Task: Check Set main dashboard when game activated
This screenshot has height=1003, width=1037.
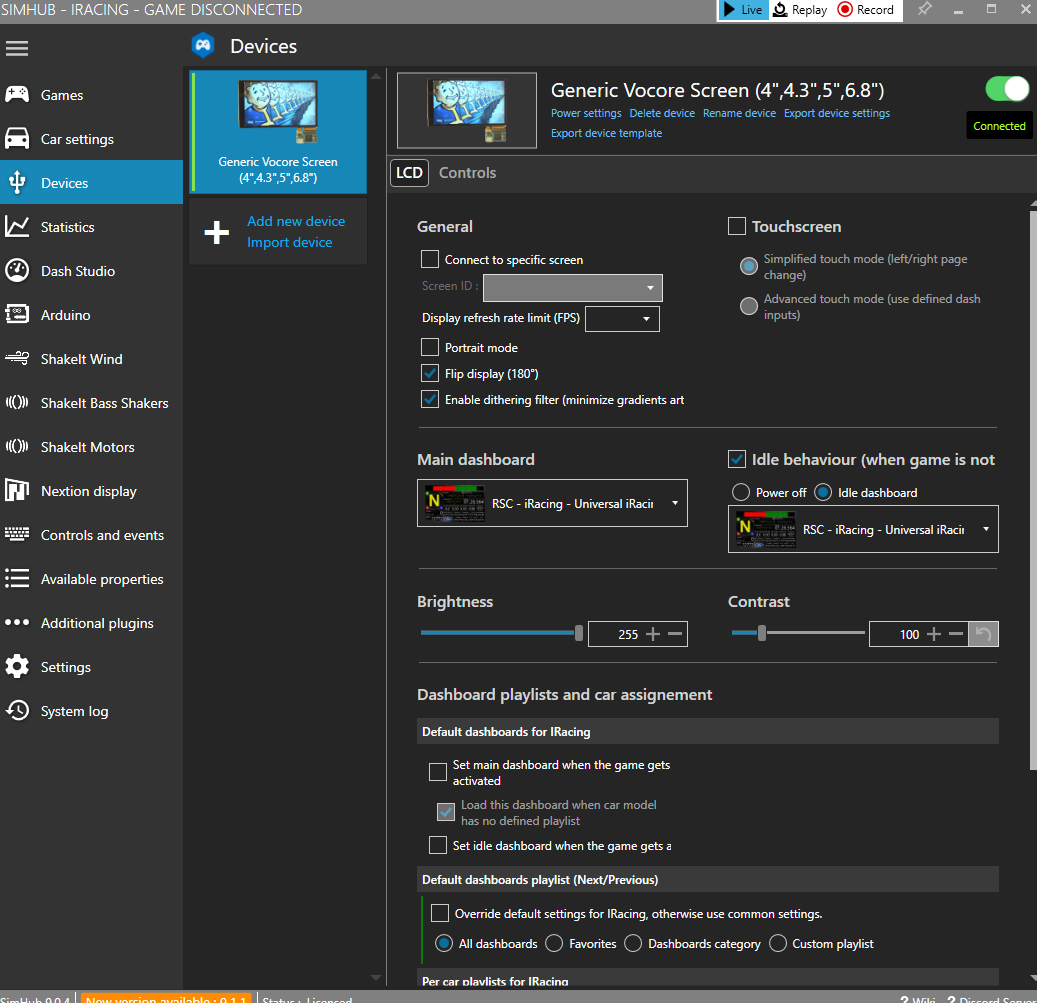Action: [x=438, y=772]
